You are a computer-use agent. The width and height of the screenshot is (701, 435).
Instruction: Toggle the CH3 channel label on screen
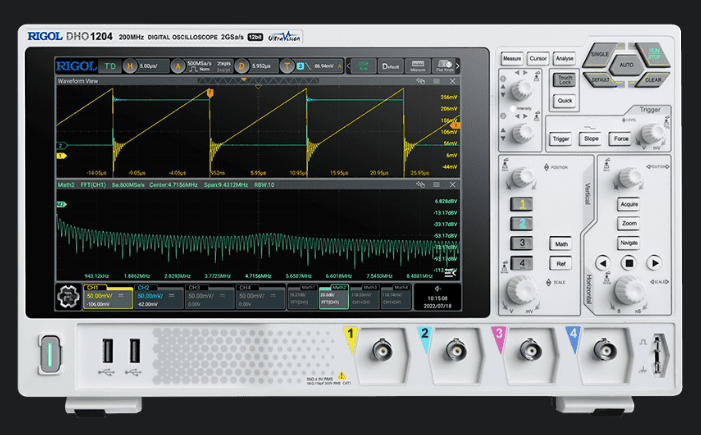194,287
